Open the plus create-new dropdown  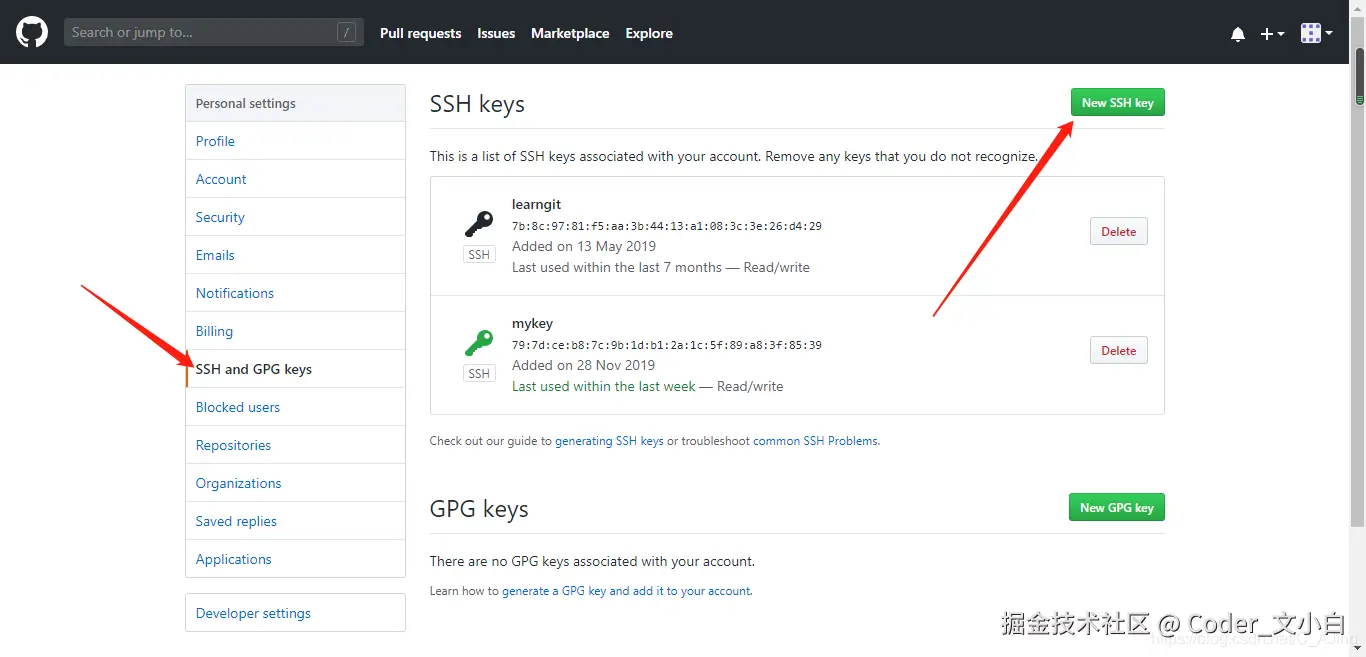(1272, 34)
